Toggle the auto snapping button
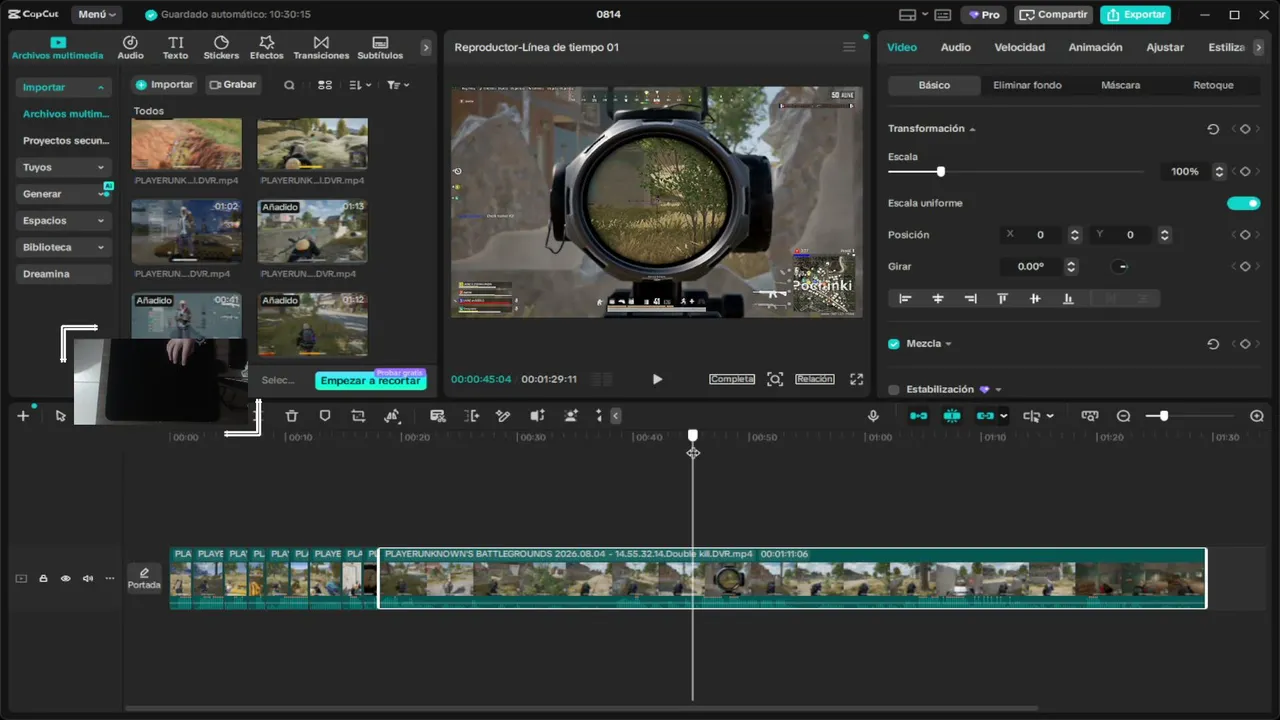 point(952,416)
